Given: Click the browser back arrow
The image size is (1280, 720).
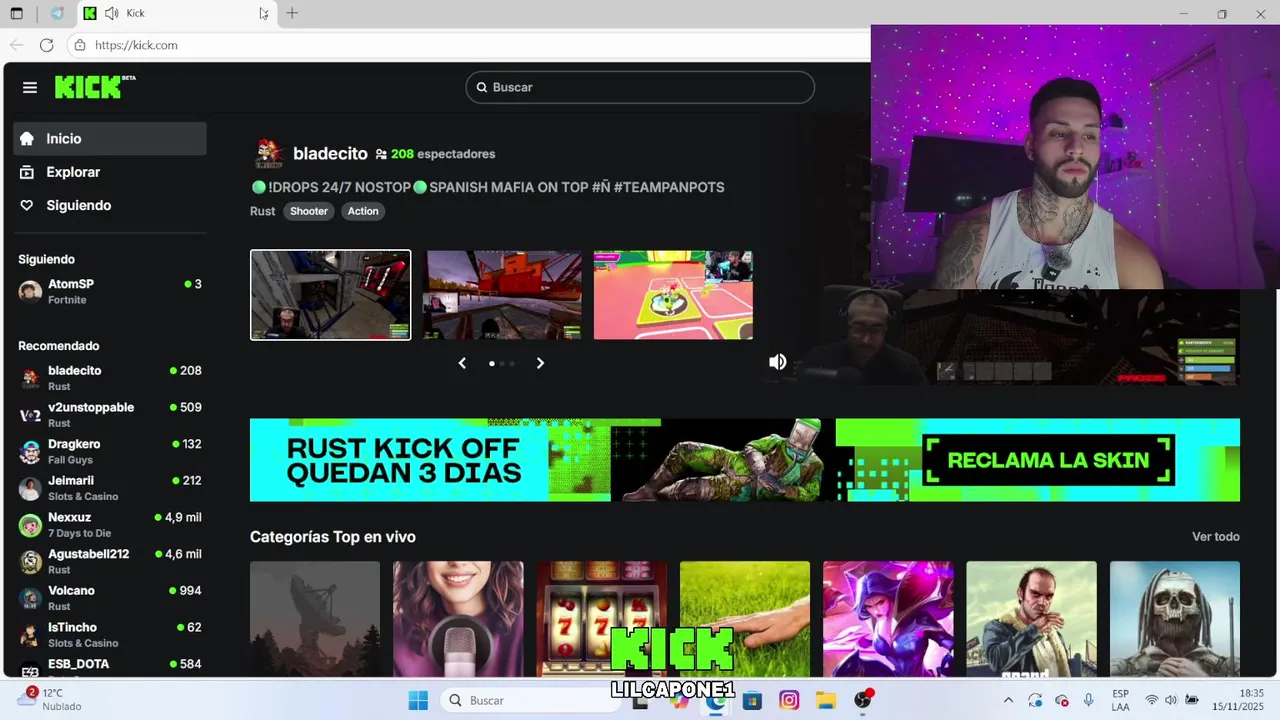Looking at the screenshot, I should click(16, 45).
